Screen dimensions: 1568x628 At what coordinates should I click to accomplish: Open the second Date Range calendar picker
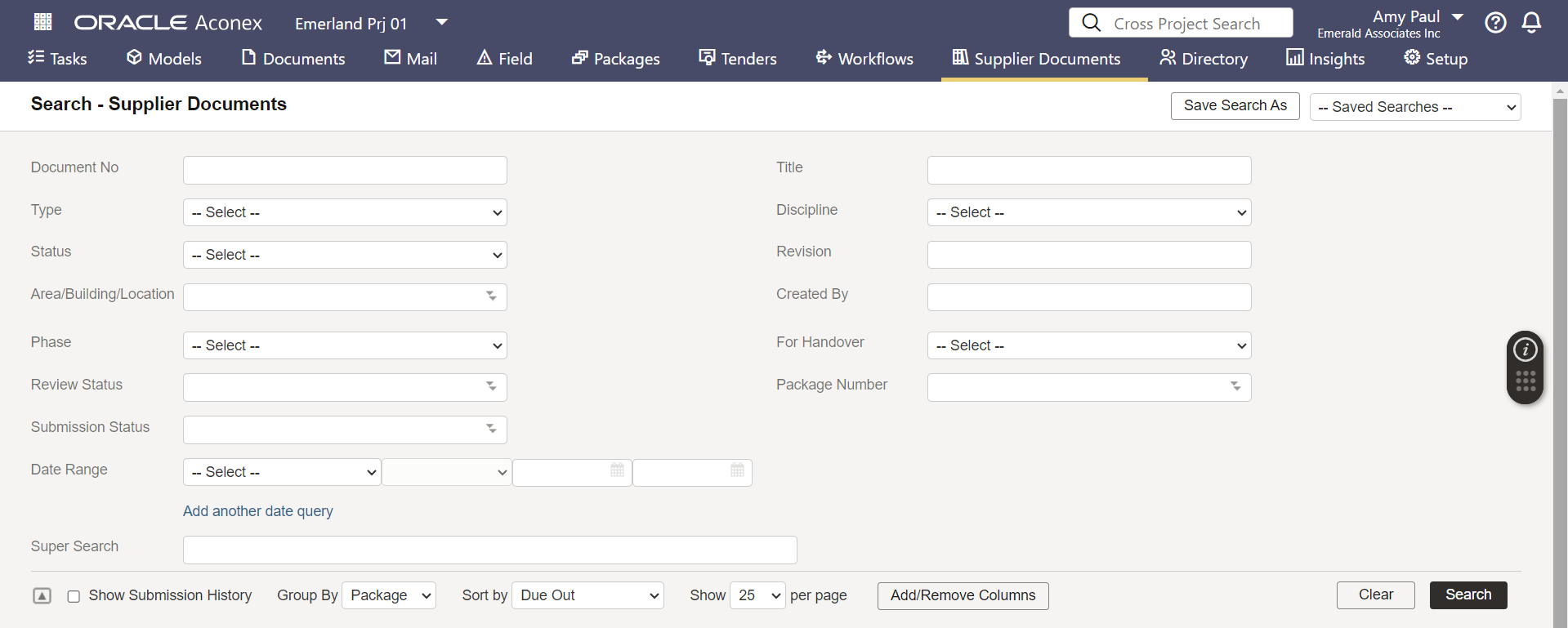point(737,470)
